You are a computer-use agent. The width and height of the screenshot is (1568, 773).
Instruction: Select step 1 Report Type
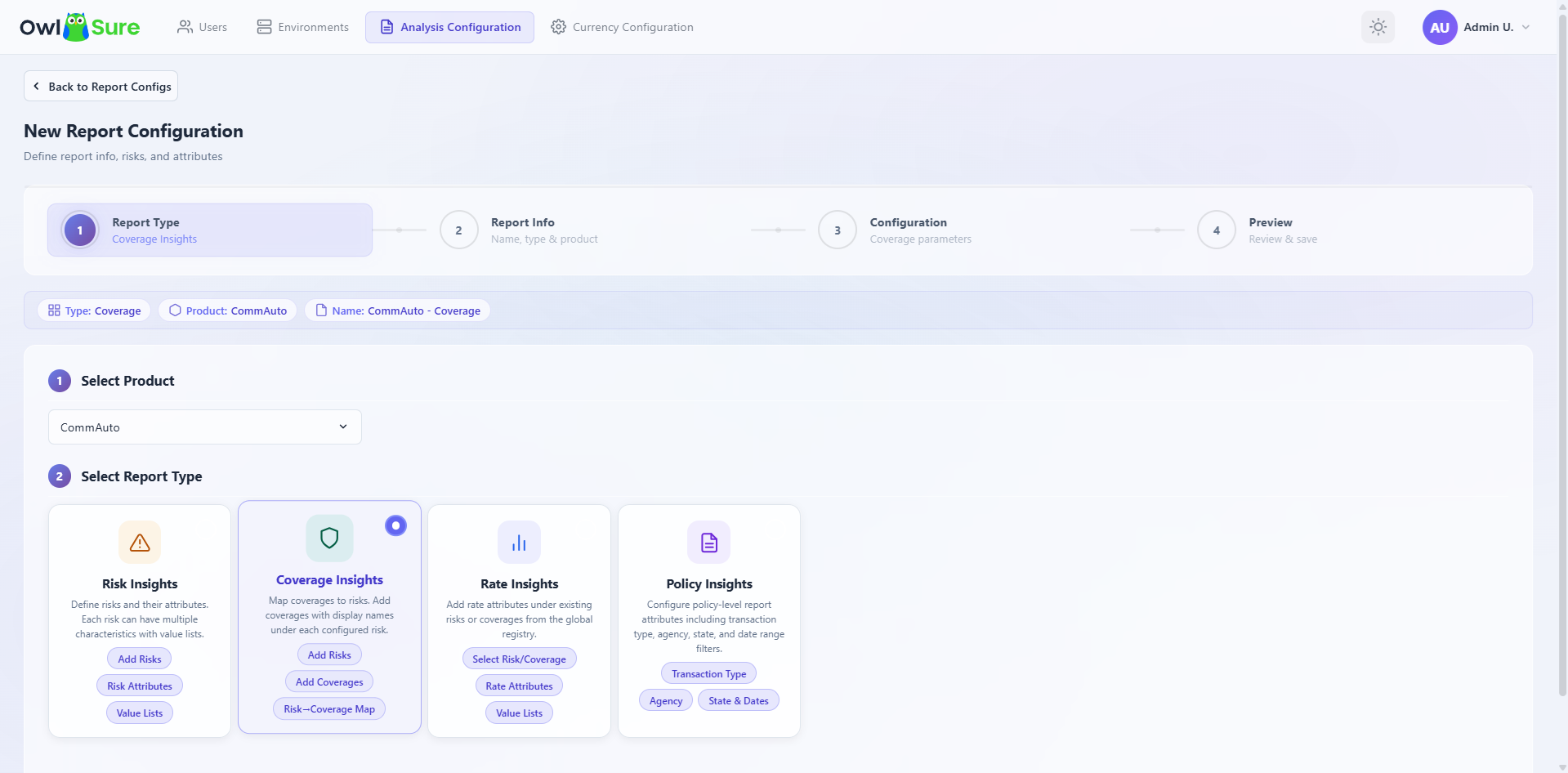(x=210, y=230)
